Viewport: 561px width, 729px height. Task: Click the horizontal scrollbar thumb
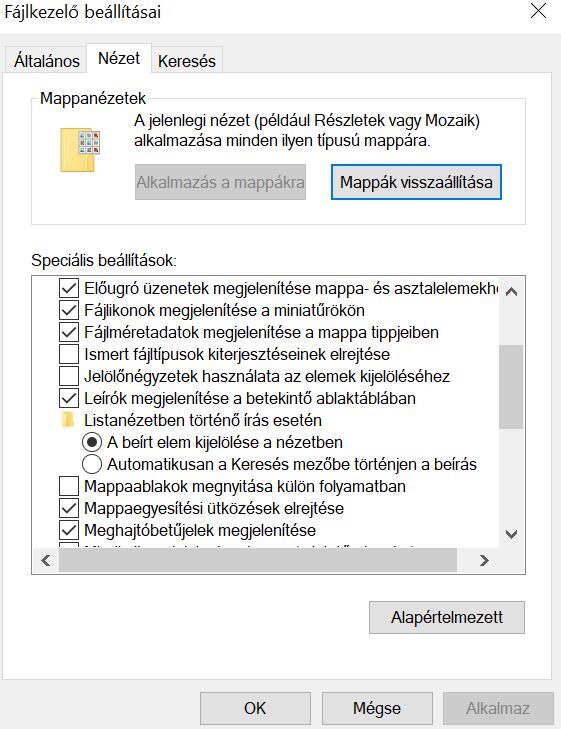click(x=258, y=560)
